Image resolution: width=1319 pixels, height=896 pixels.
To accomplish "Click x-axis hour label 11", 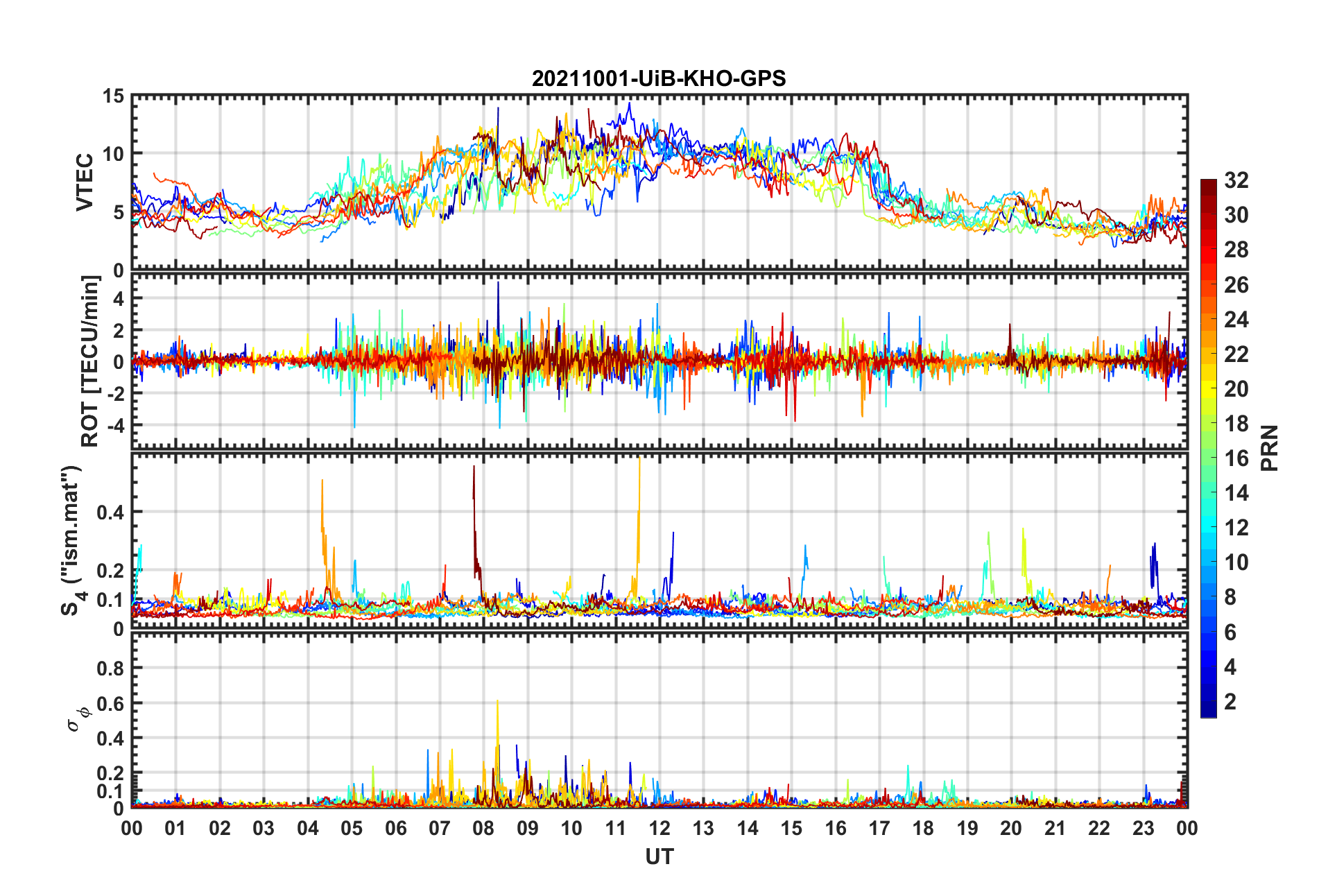I will [x=616, y=828].
